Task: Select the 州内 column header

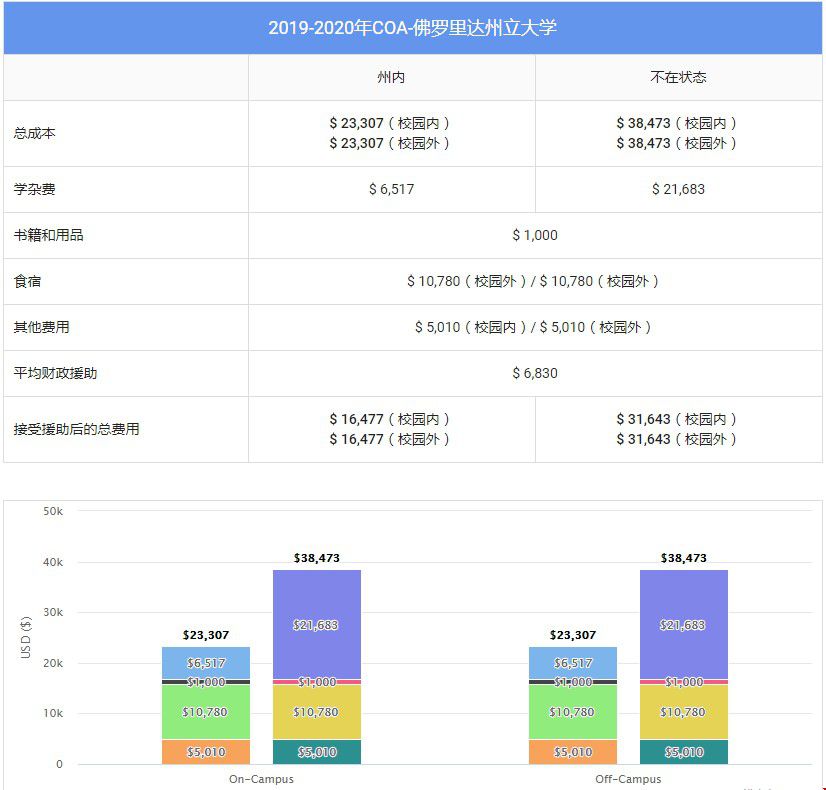Action: tap(391, 77)
